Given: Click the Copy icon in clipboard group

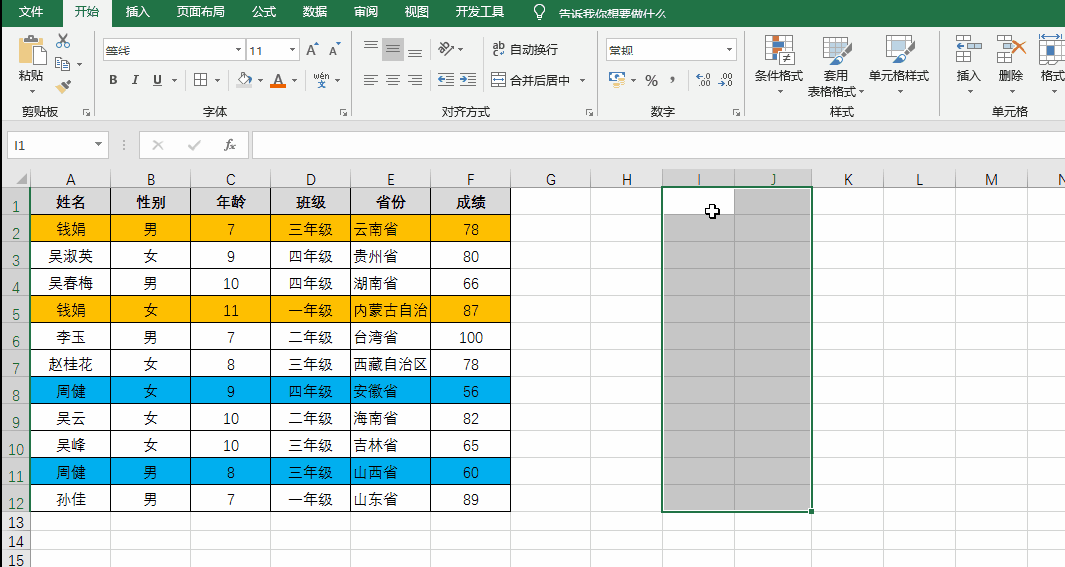Looking at the screenshot, I should [x=62, y=64].
